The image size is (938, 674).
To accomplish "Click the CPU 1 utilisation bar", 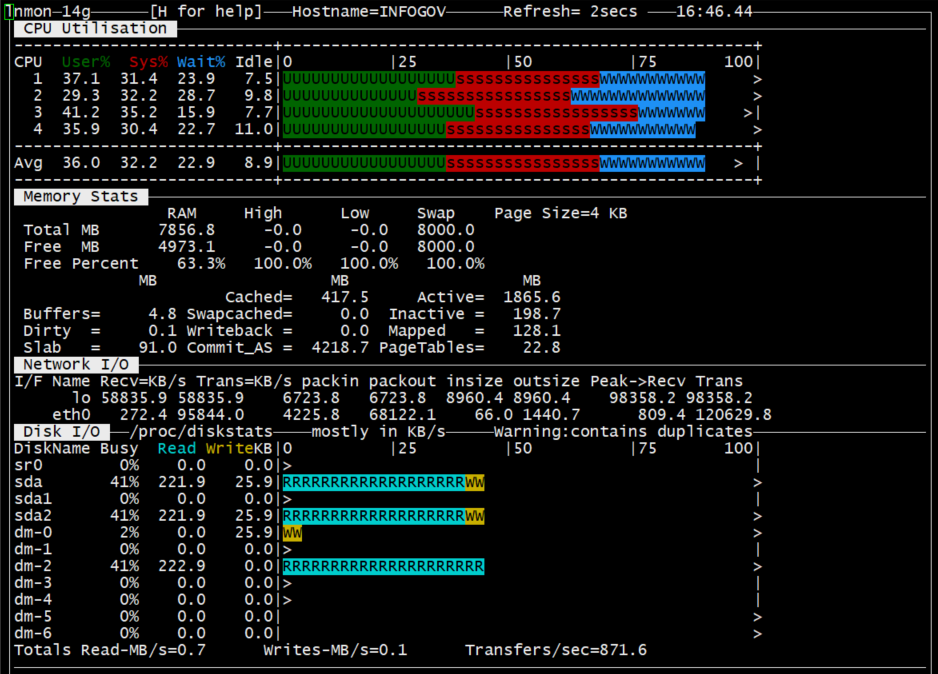I will coord(494,79).
